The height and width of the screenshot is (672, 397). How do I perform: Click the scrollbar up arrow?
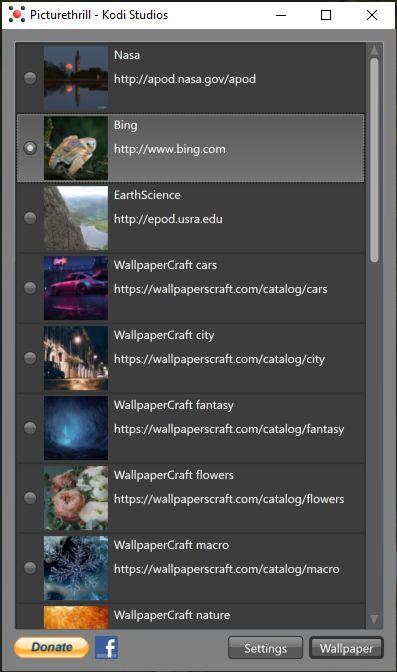point(374,50)
